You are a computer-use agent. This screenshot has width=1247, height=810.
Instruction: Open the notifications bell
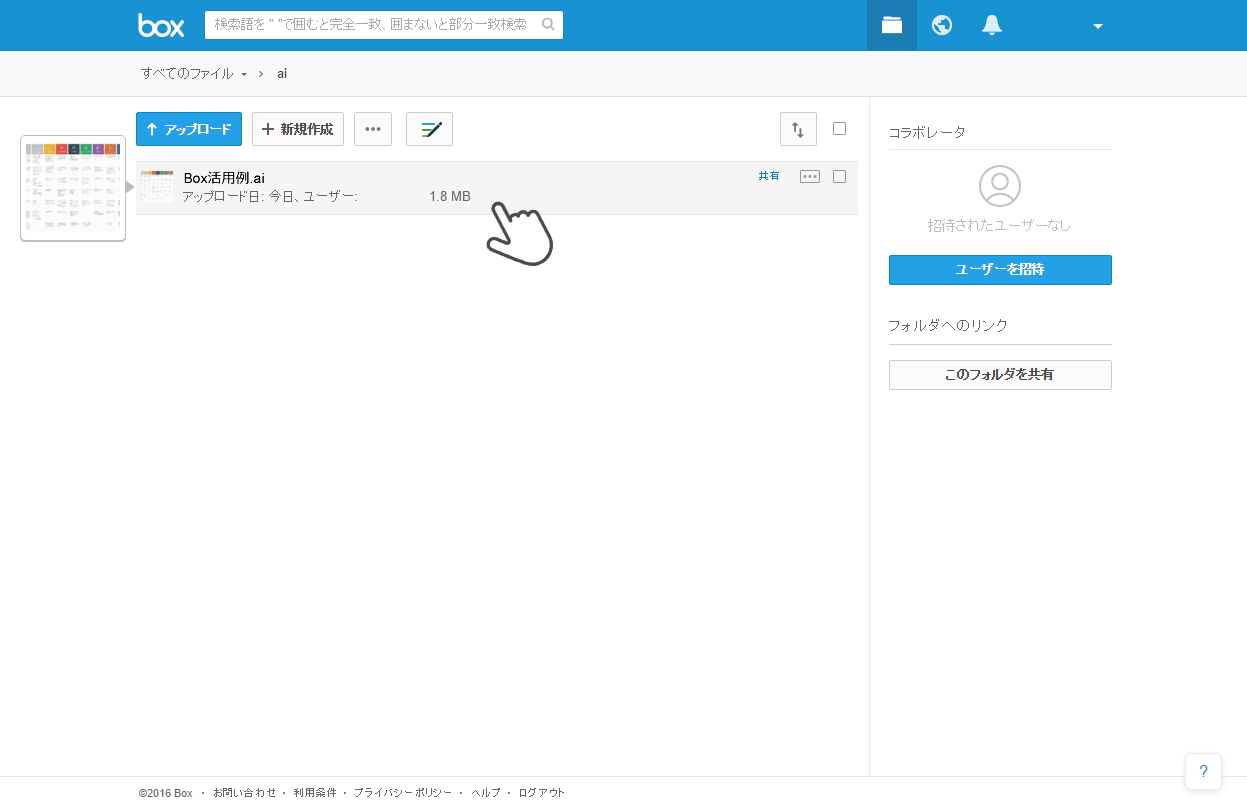click(x=992, y=25)
